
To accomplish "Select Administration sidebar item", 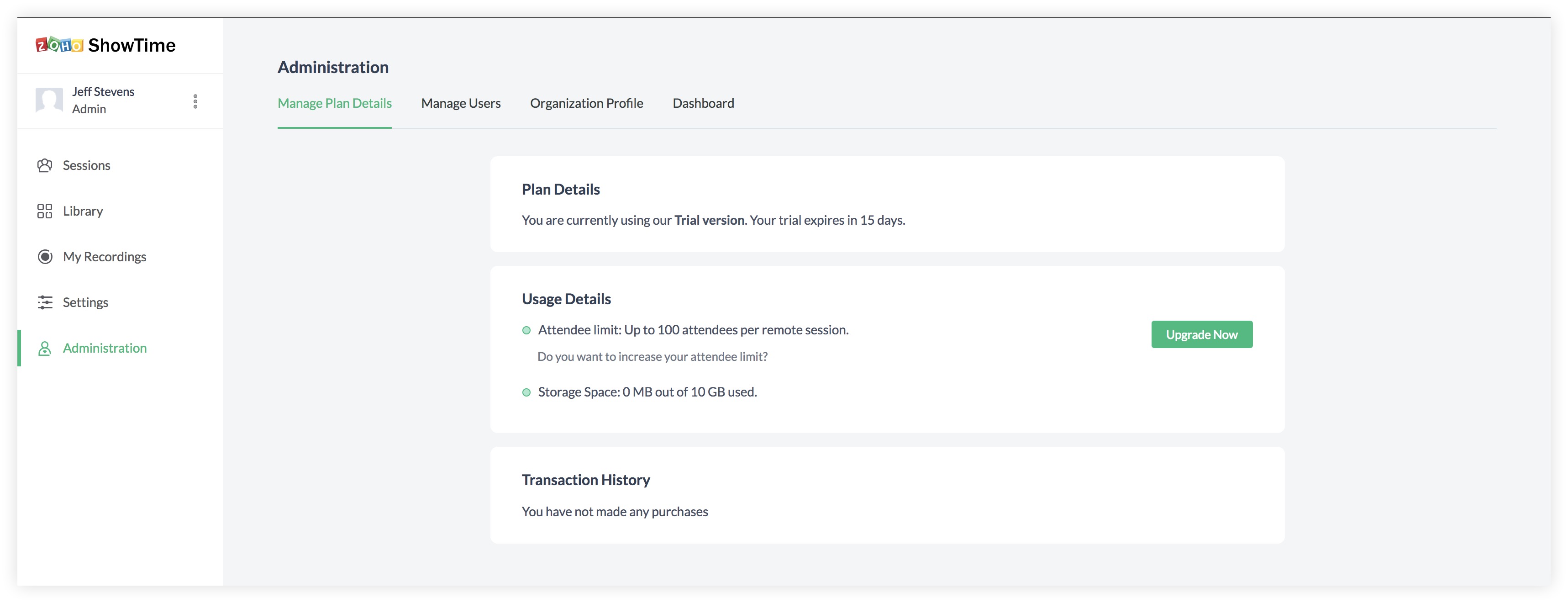I will 105,349.
